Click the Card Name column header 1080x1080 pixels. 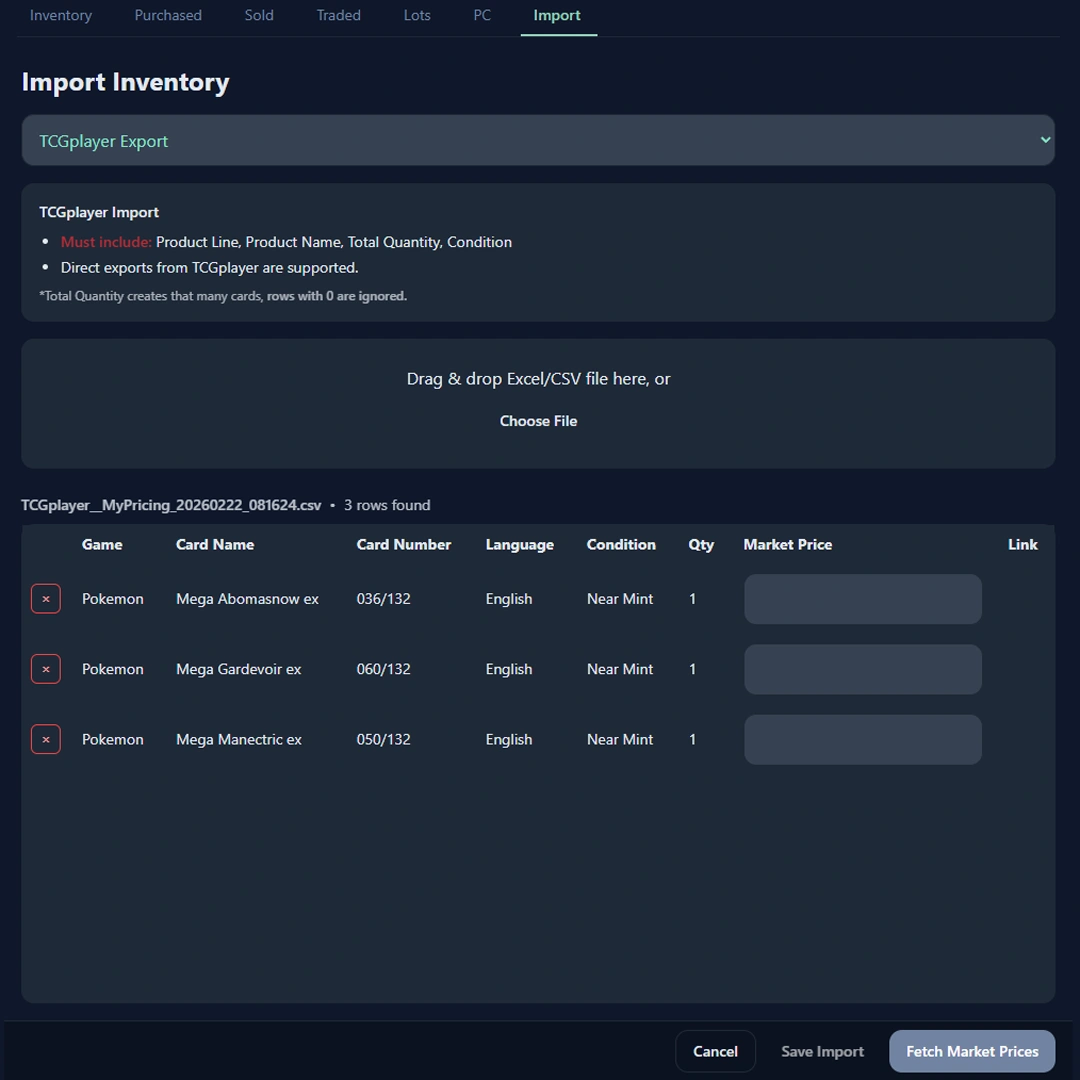(215, 544)
